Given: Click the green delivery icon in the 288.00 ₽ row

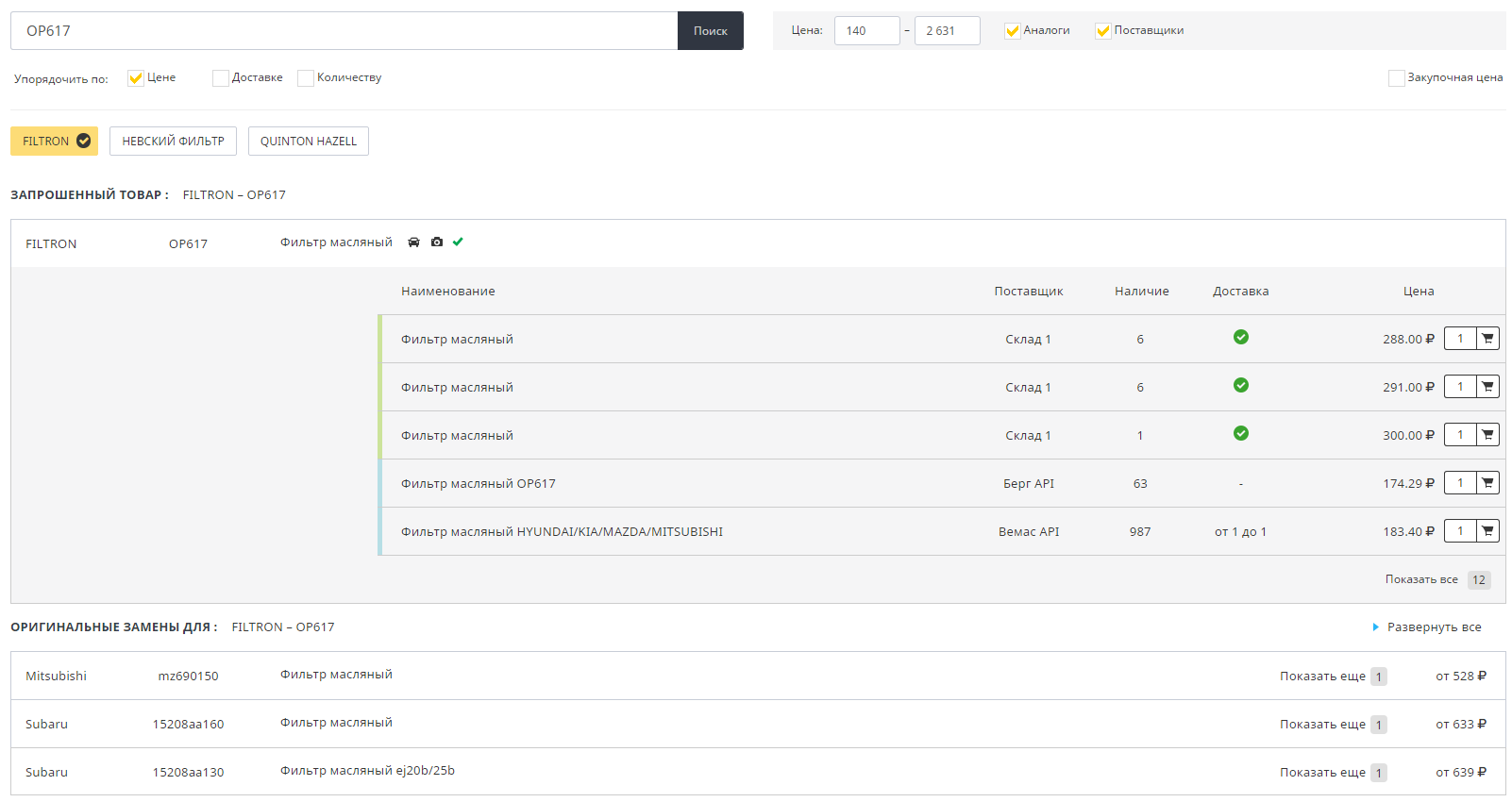Looking at the screenshot, I should (x=1241, y=337).
